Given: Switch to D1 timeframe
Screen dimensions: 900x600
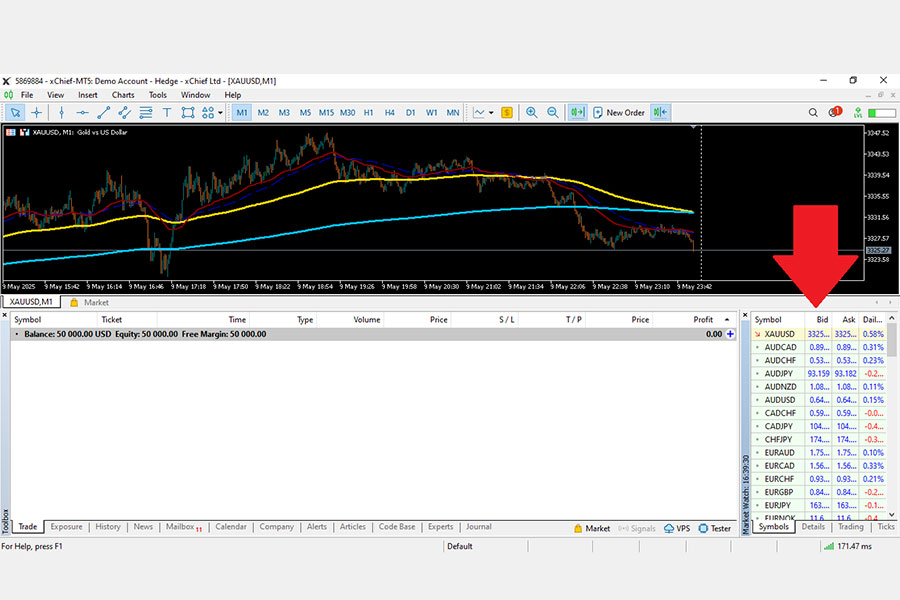Looking at the screenshot, I should click(x=410, y=113).
